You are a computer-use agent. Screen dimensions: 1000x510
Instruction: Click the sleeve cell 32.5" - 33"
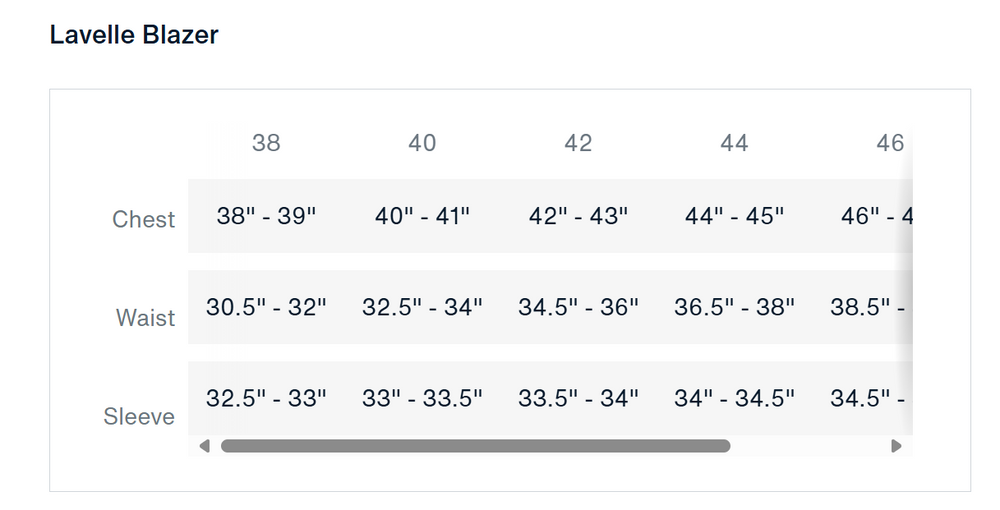[x=266, y=398]
